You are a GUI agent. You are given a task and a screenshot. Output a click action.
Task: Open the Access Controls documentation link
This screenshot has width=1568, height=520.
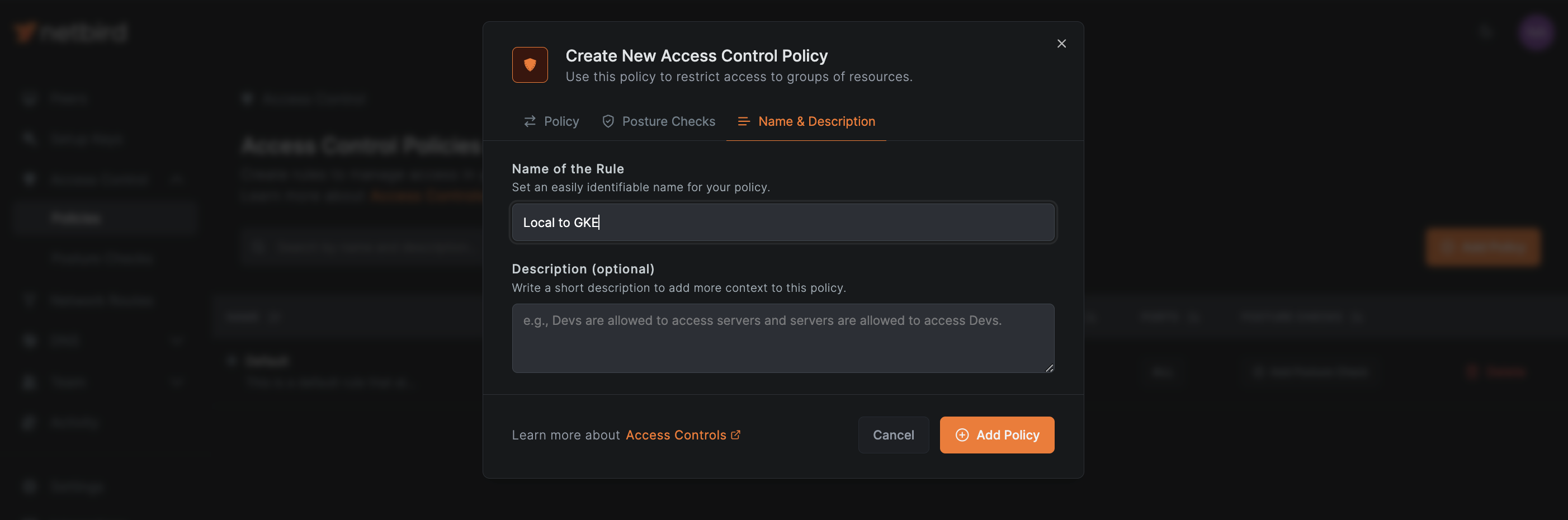click(x=677, y=434)
